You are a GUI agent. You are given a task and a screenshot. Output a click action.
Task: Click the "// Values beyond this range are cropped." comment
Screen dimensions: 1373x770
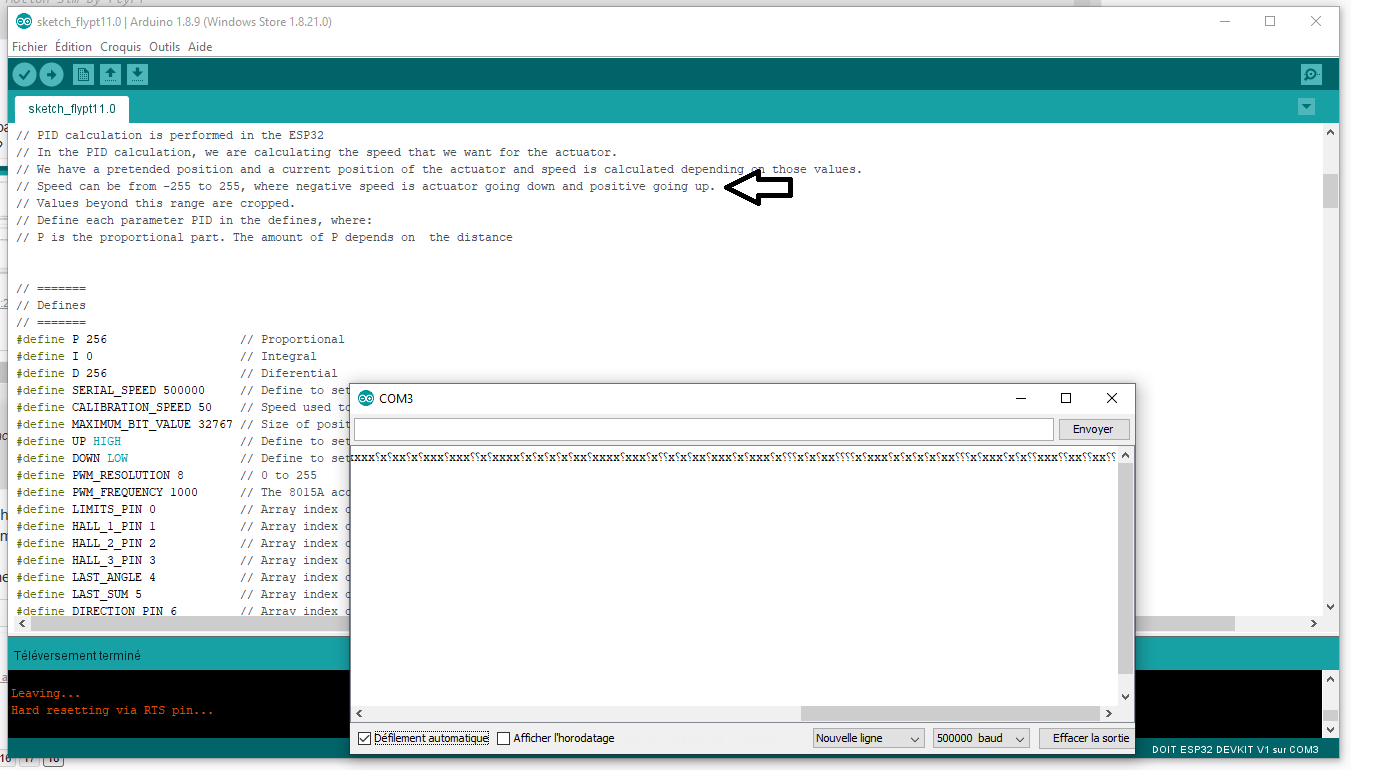[x=155, y=203]
